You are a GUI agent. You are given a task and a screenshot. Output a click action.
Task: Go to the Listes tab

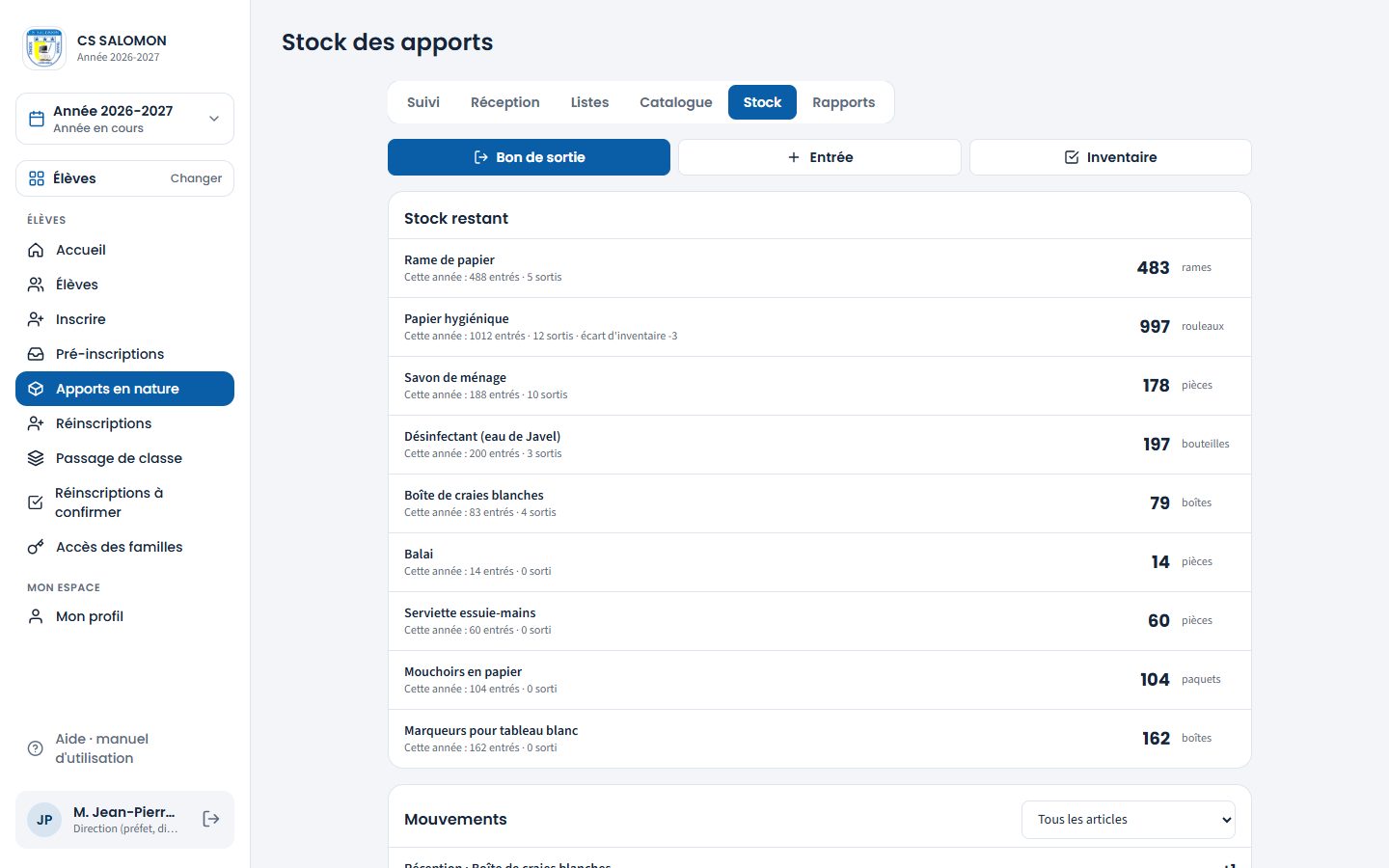589,102
